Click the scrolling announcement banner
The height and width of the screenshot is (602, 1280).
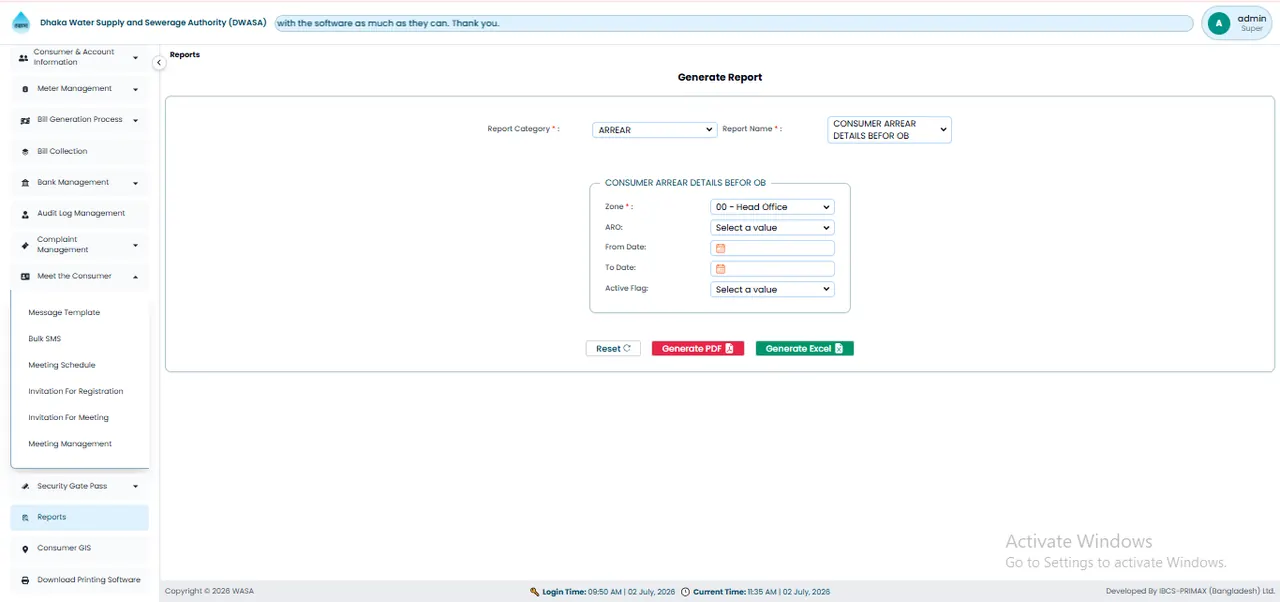coord(733,23)
